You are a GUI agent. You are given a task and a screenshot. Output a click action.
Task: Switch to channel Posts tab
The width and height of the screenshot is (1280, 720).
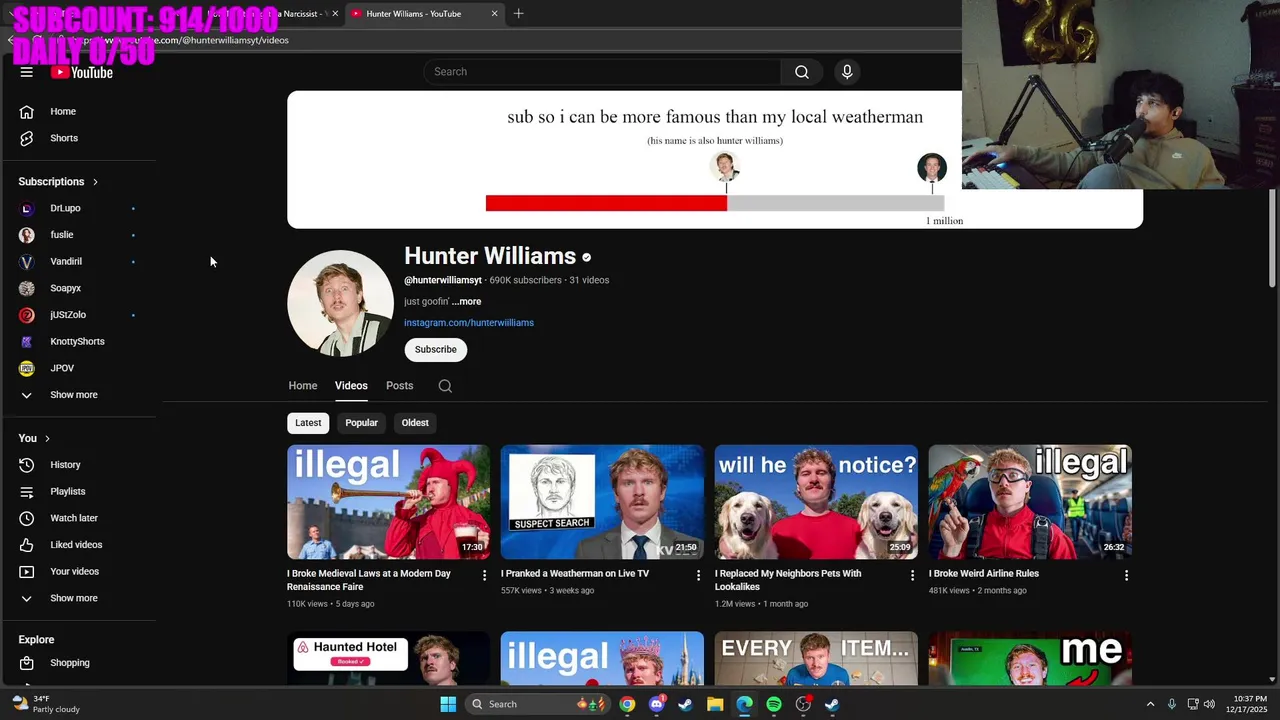[x=399, y=386]
